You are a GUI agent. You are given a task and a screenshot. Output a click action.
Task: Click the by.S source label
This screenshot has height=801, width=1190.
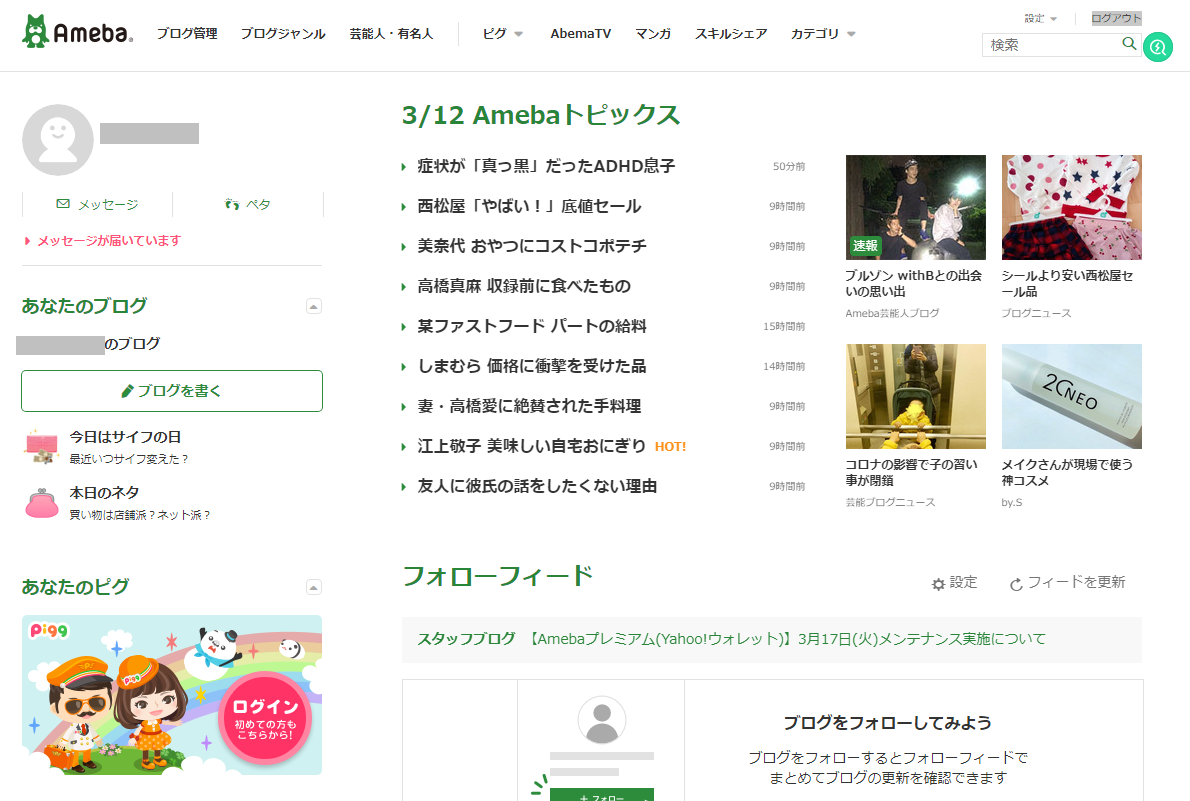(x=1012, y=503)
